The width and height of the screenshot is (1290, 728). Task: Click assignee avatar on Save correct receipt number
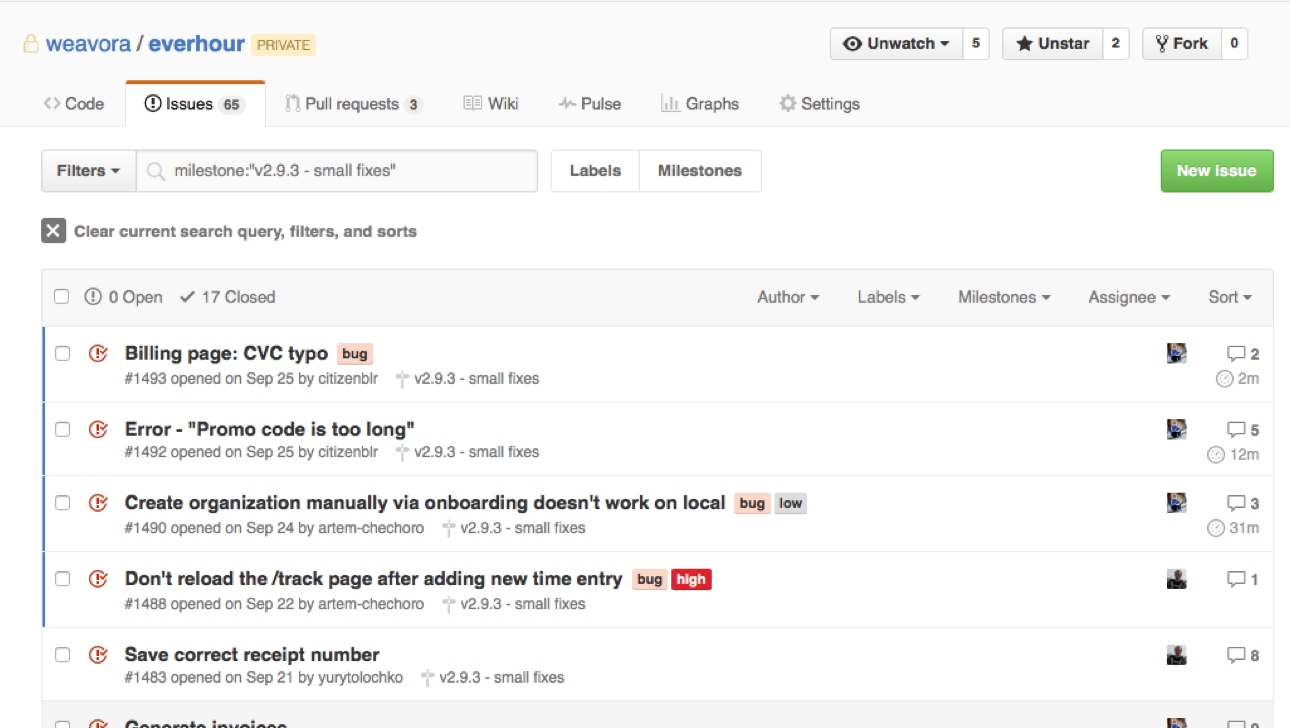(1177, 655)
